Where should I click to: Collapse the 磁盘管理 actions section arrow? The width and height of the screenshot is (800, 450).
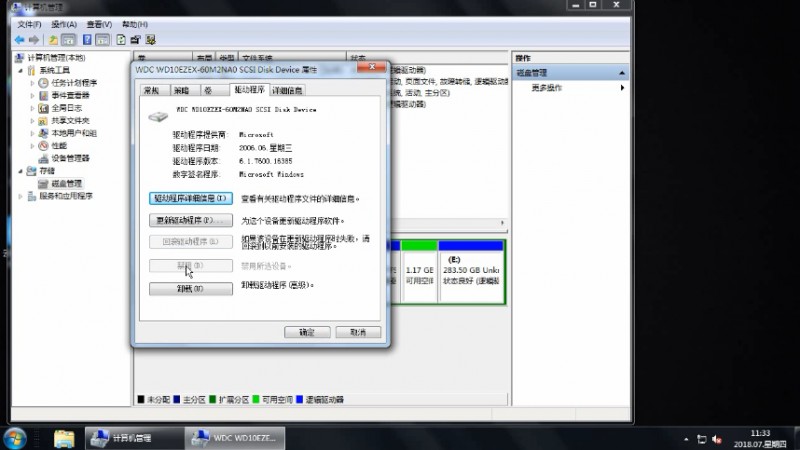621,73
